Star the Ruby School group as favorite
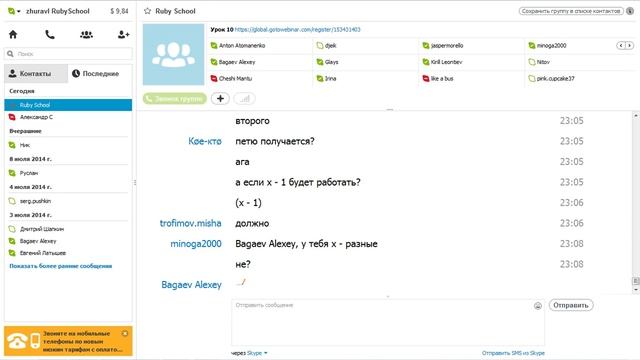This screenshot has height=360, width=640. point(147,11)
